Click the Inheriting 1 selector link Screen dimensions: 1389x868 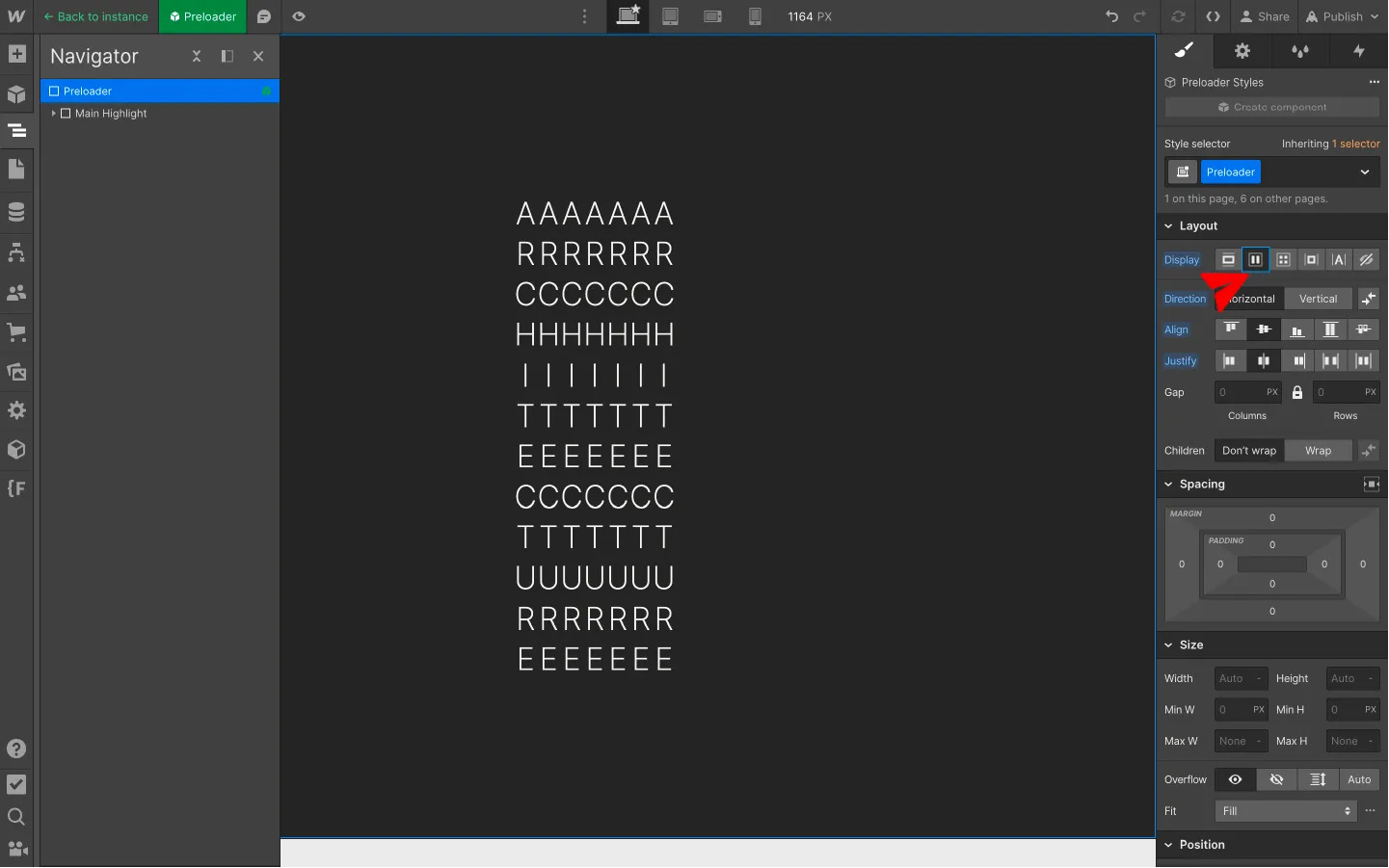click(1331, 144)
